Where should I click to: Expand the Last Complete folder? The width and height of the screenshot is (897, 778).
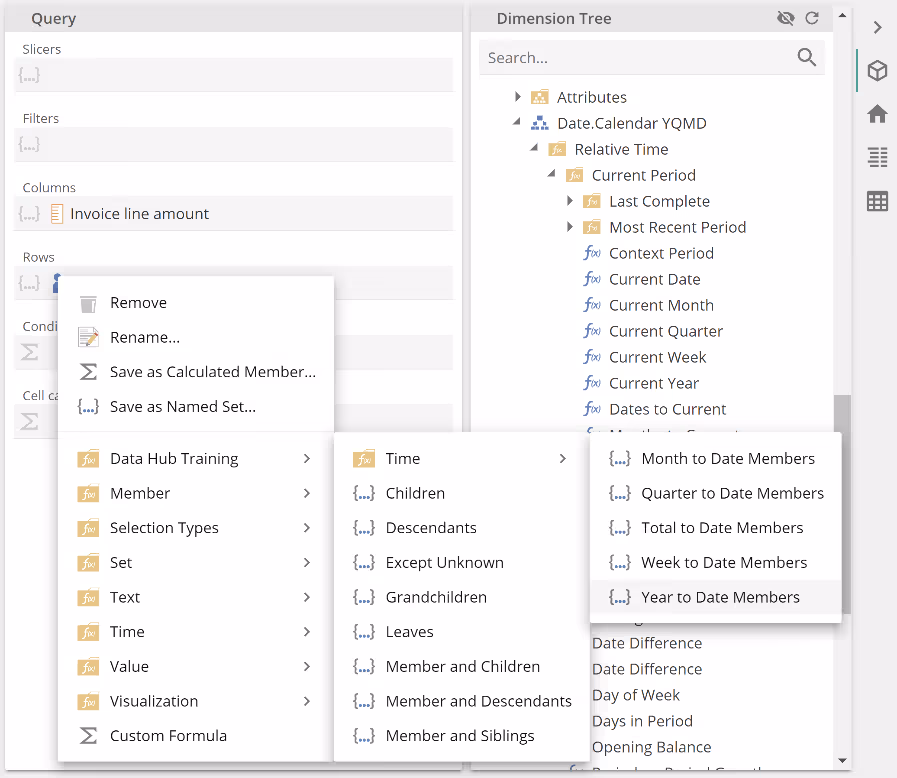coord(570,201)
